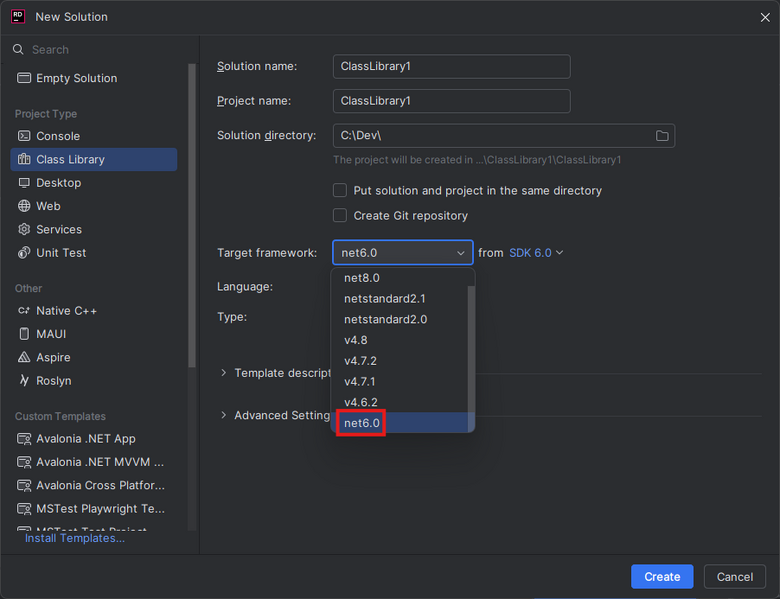
Task: Close the New Solution dialog
Action: tap(765, 17)
